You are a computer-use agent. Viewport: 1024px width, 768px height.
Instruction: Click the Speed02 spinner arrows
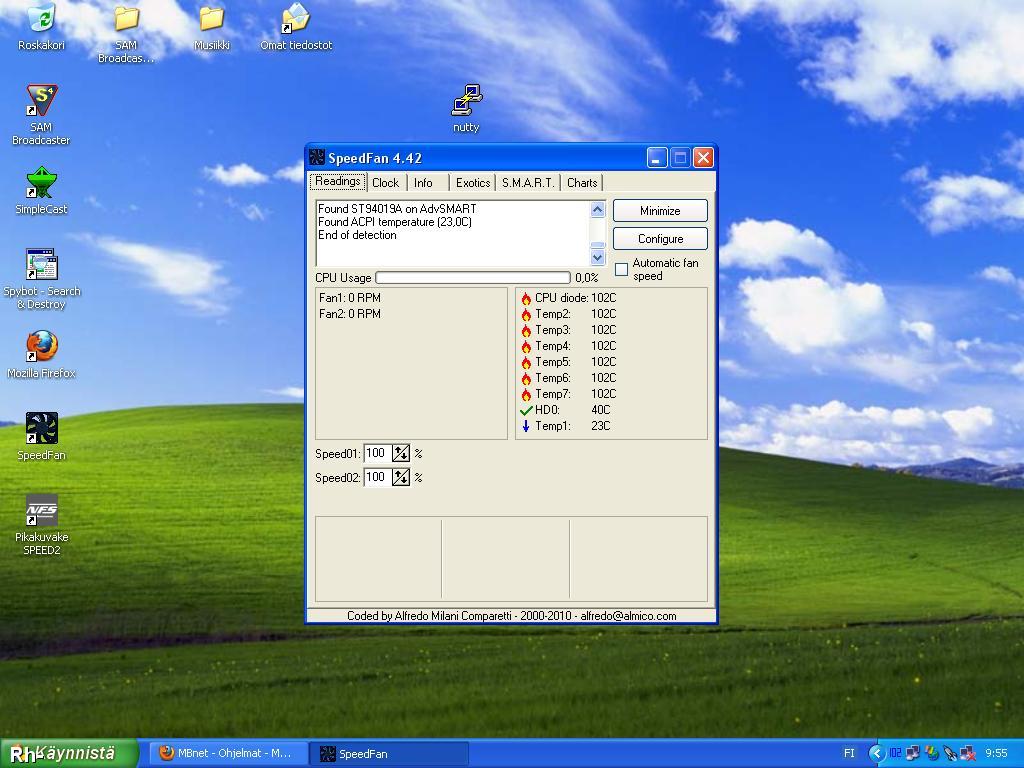[x=400, y=477]
